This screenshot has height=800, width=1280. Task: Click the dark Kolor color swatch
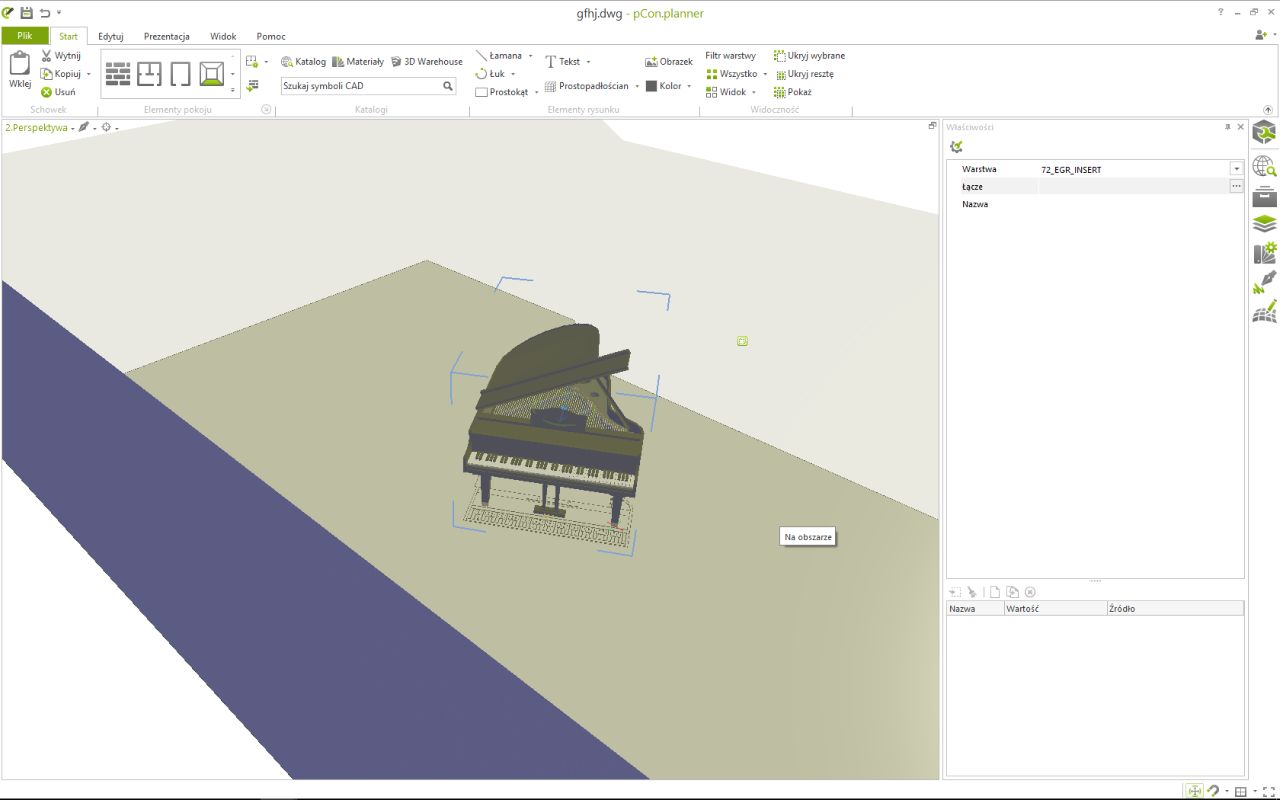pyautogui.click(x=651, y=86)
